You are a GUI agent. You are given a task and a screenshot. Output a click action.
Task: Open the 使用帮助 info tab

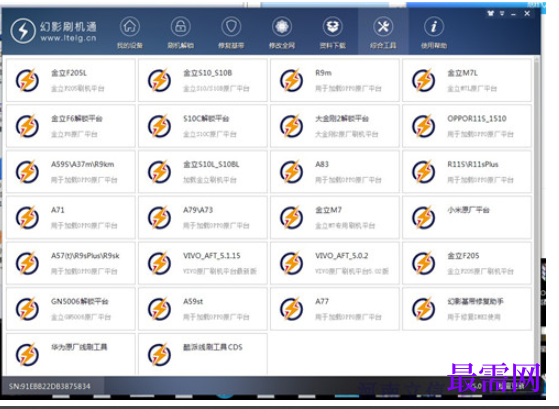[x=434, y=33]
